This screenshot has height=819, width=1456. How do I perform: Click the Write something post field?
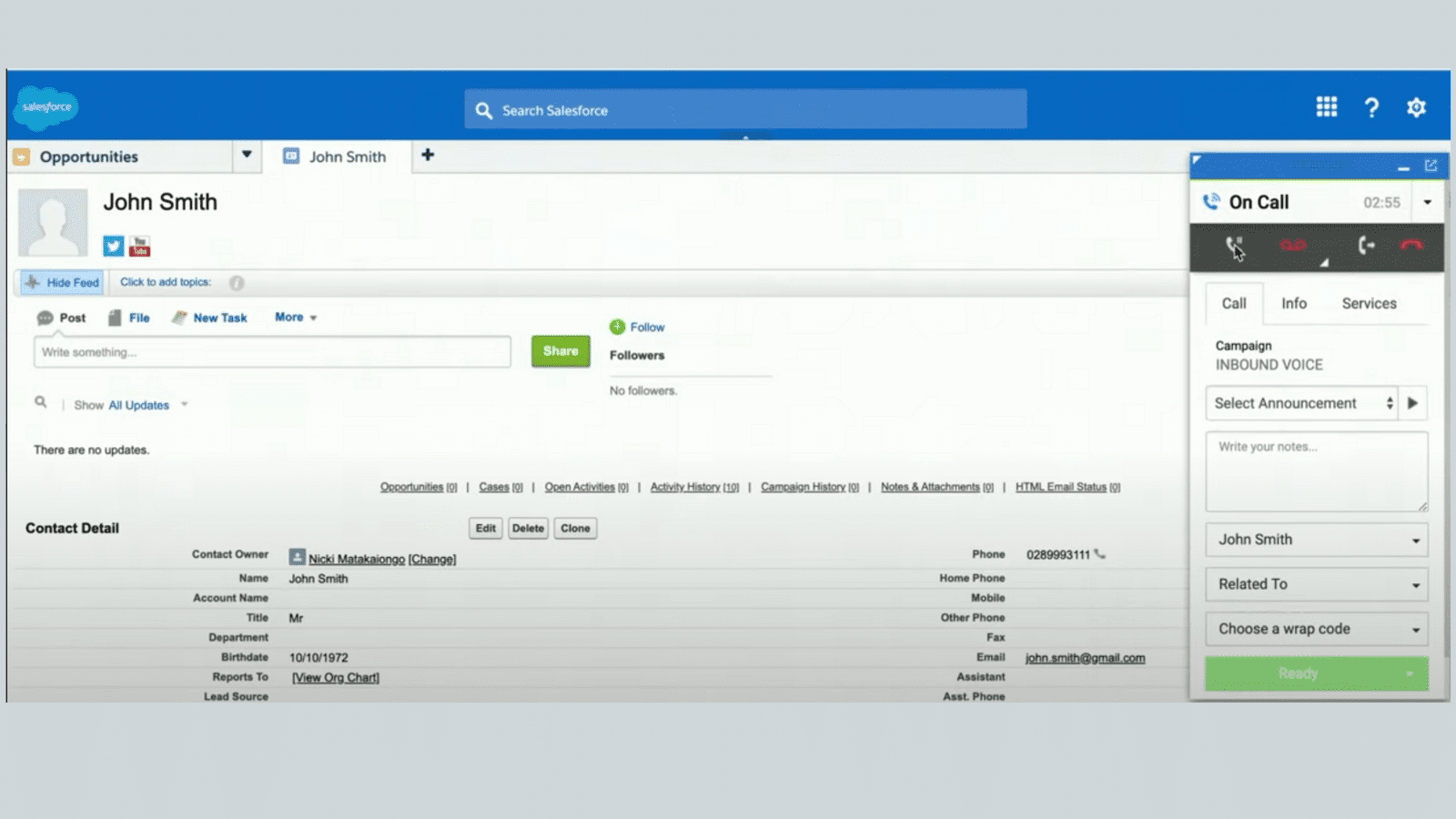[x=272, y=352]
